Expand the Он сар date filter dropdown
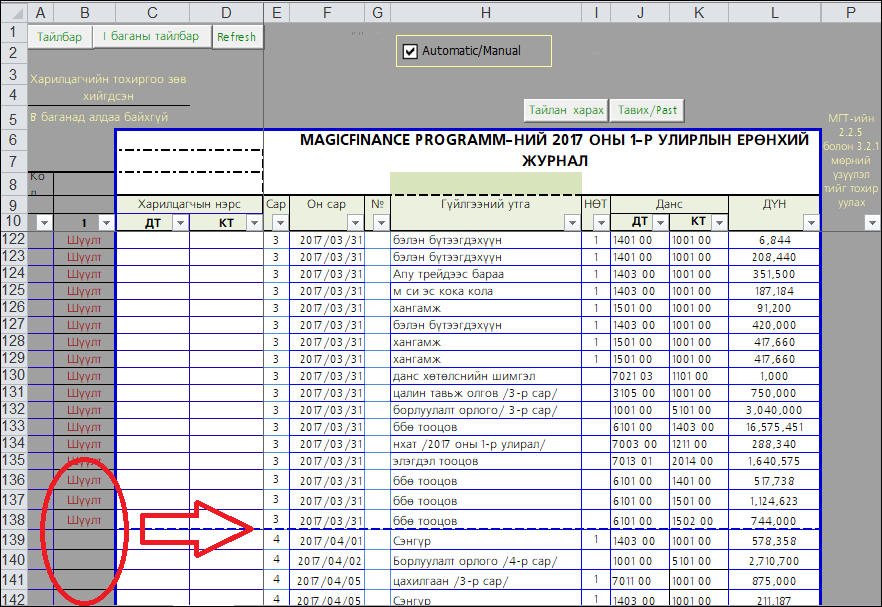Image resolution: width=882 pixels, height=607 pixels. click(354, 223)
